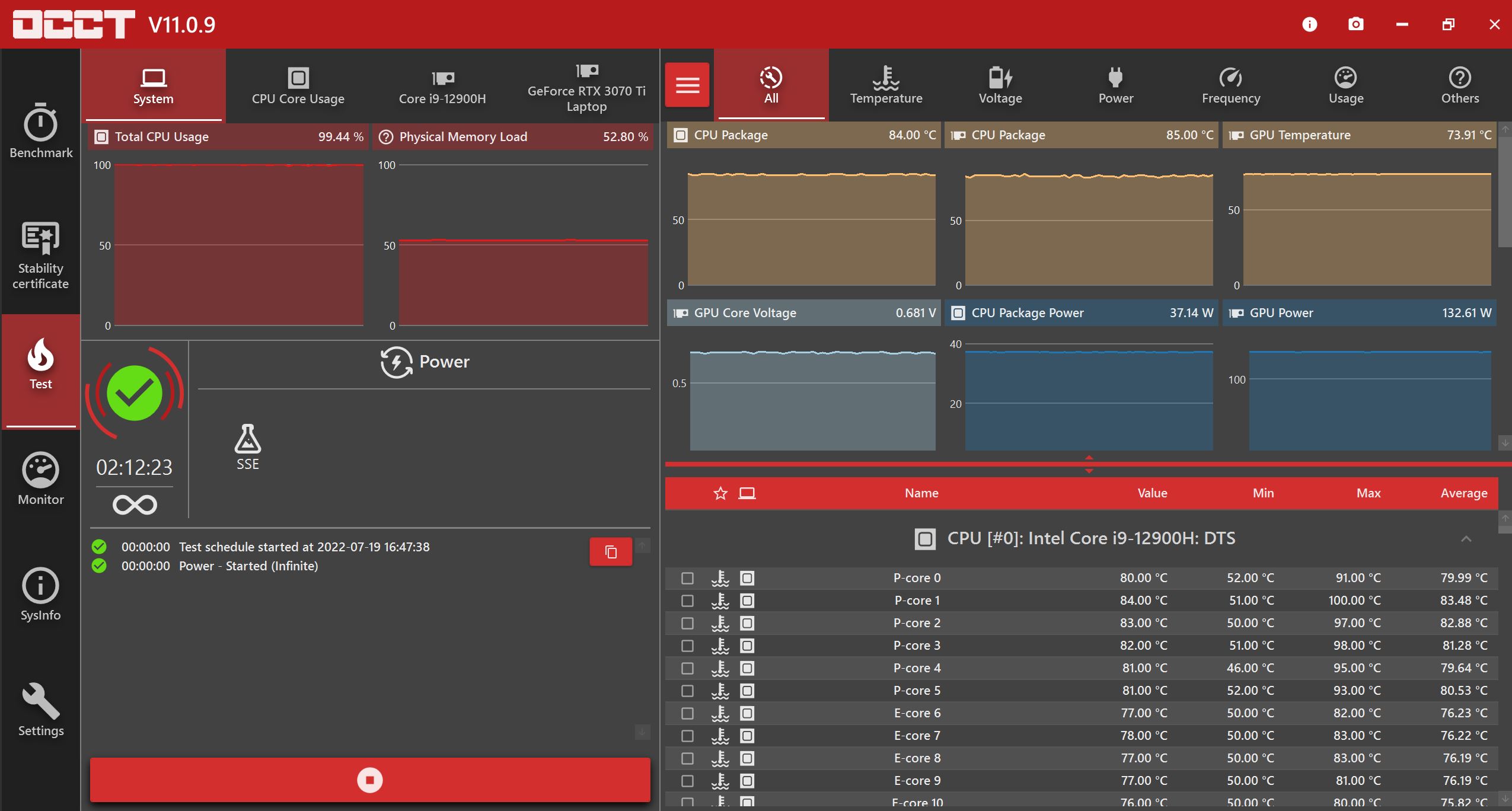Viewport: 1512px width, 811px height.
Task: Click the P-core 3 temperature graph icon
Action: [720, 646]
